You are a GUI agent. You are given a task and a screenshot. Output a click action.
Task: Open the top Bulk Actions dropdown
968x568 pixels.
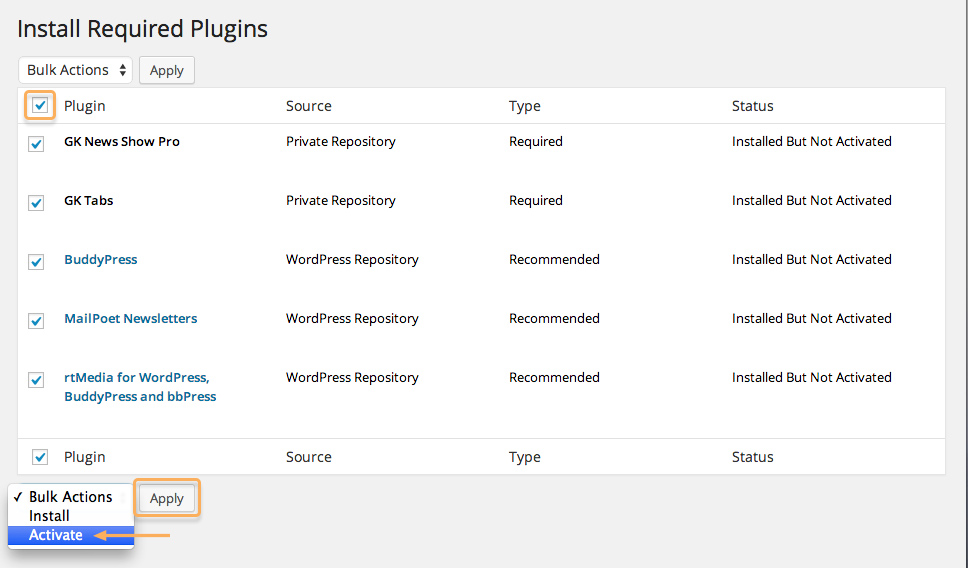75,70
